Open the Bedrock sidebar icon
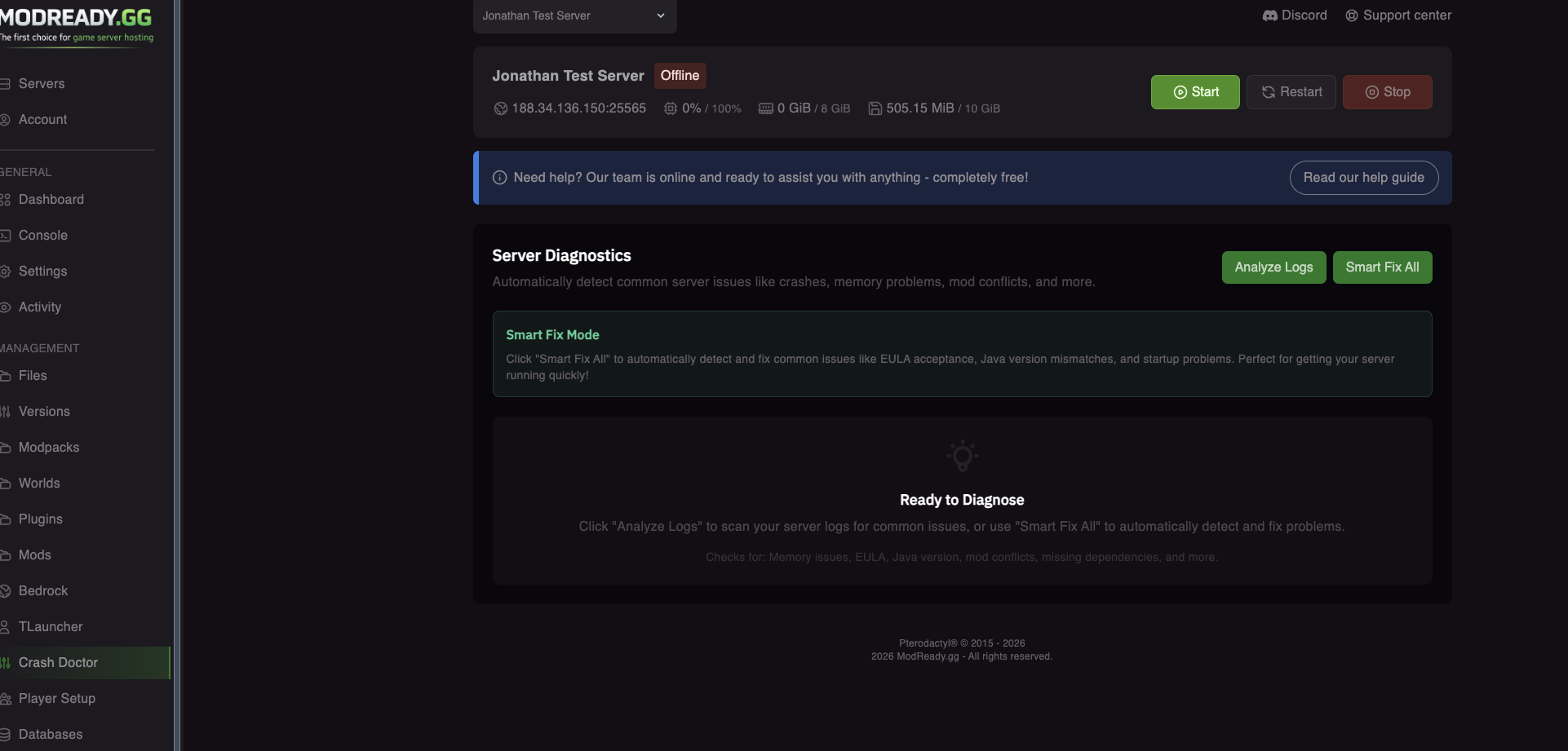The width and height of the screenshot is (1568, 751). (6, 590)
